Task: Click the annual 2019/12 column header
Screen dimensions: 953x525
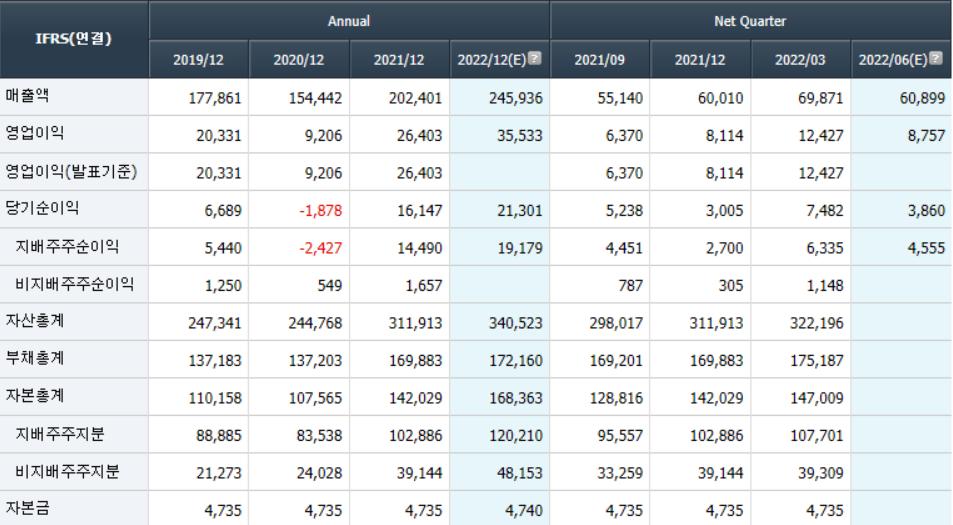Action: click(x=198, y=60)
